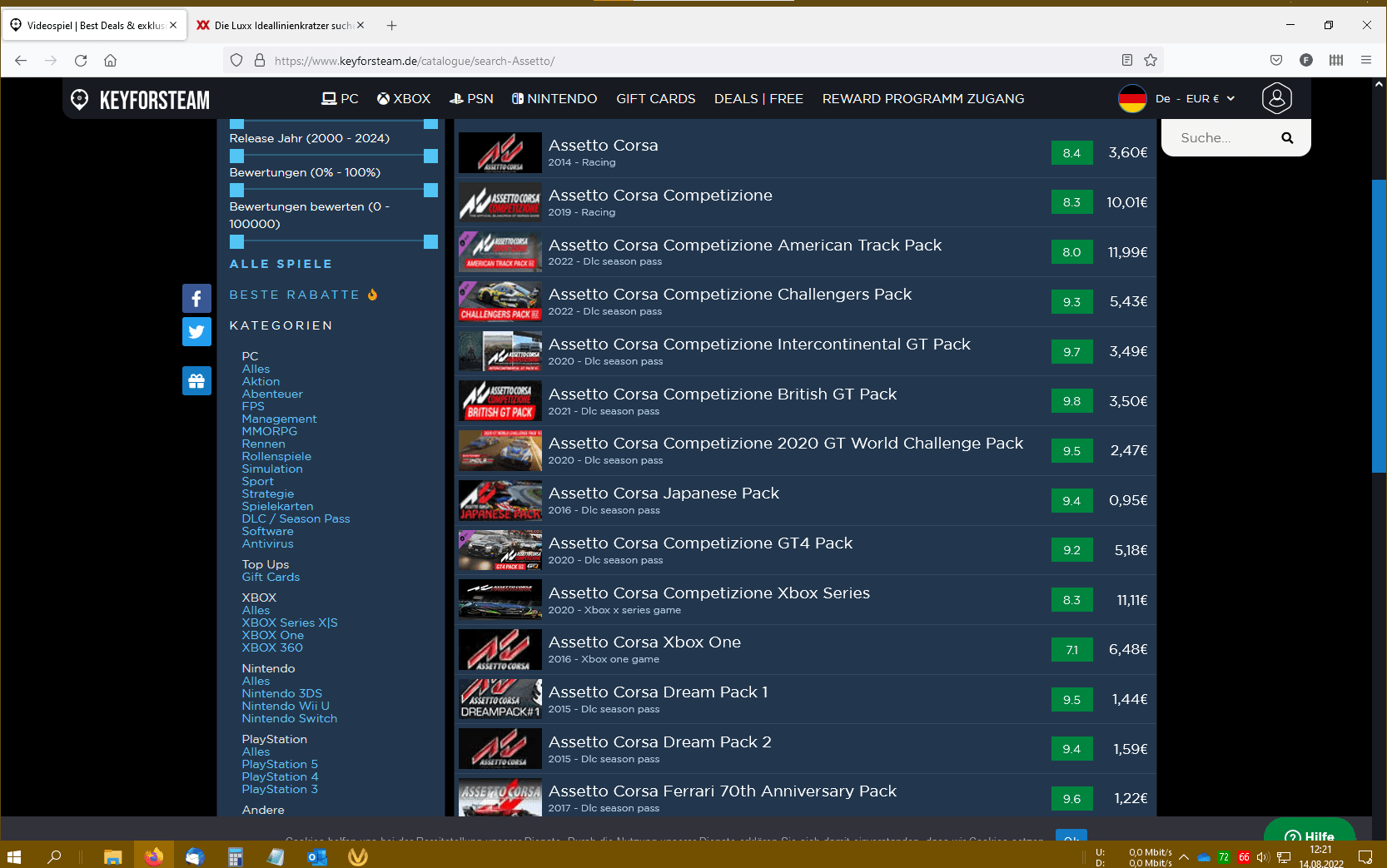Open Assetto Corsa Japanese Pack thumbnail

pyautogui.click(x=500, y=500)
